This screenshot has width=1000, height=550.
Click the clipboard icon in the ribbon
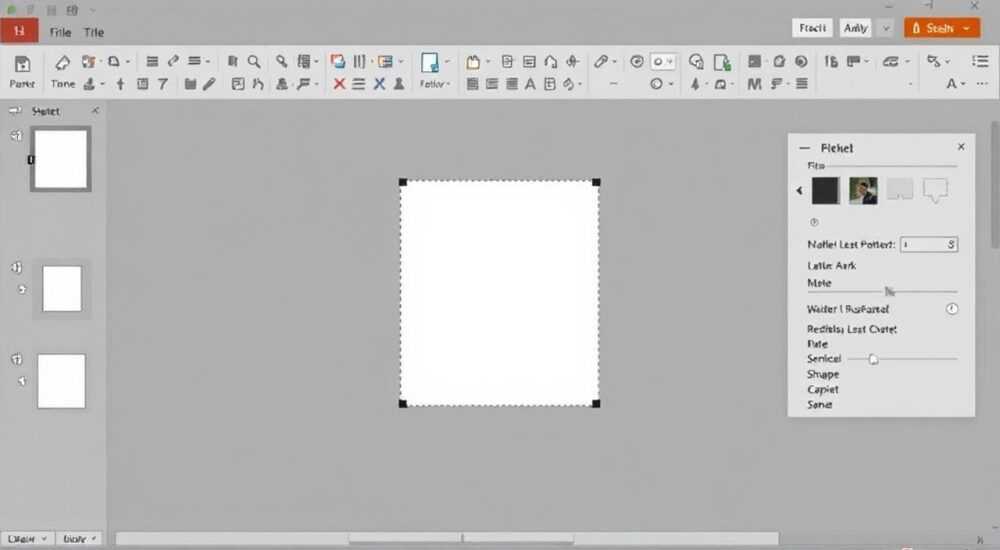coord(473,62)
